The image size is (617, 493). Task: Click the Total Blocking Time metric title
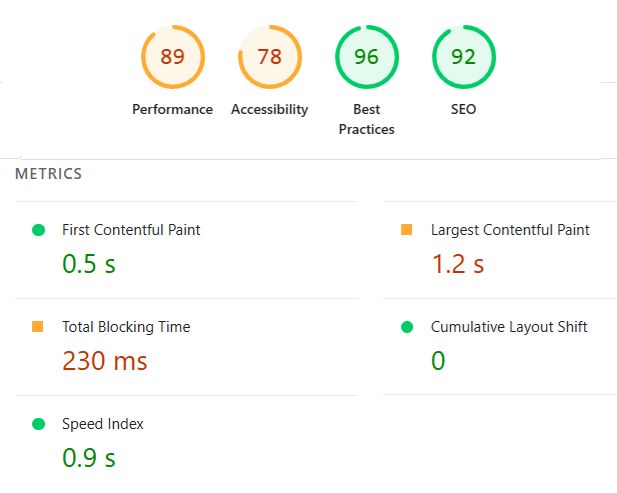coord(126,327)
